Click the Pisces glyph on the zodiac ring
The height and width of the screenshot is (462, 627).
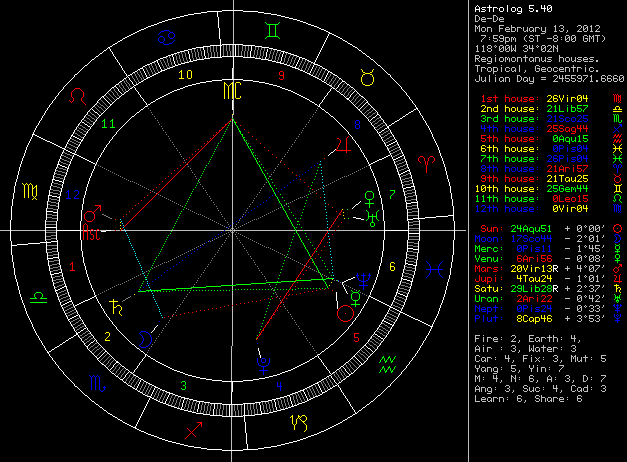[437, 270]
